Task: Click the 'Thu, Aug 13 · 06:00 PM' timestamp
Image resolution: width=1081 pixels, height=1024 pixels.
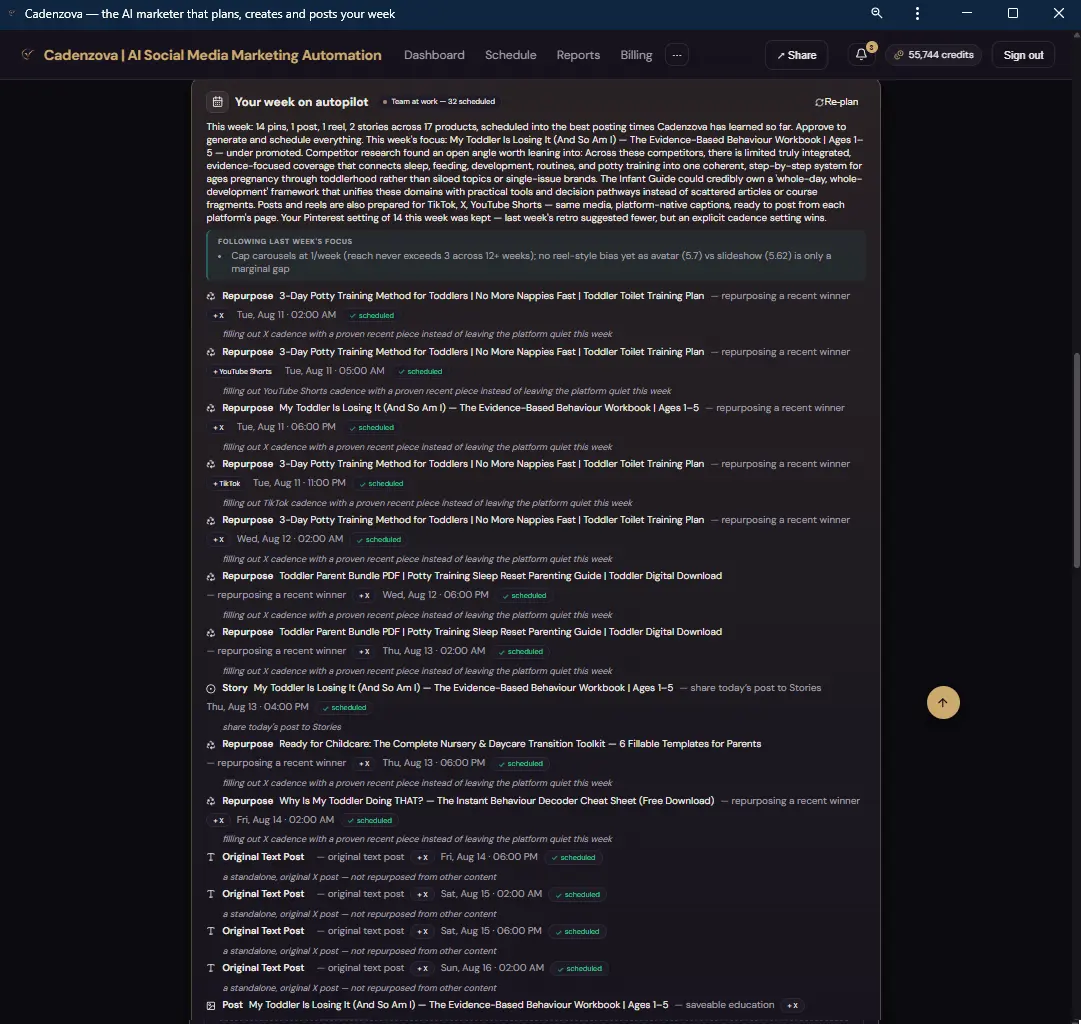Action: (x=434, y=763)
